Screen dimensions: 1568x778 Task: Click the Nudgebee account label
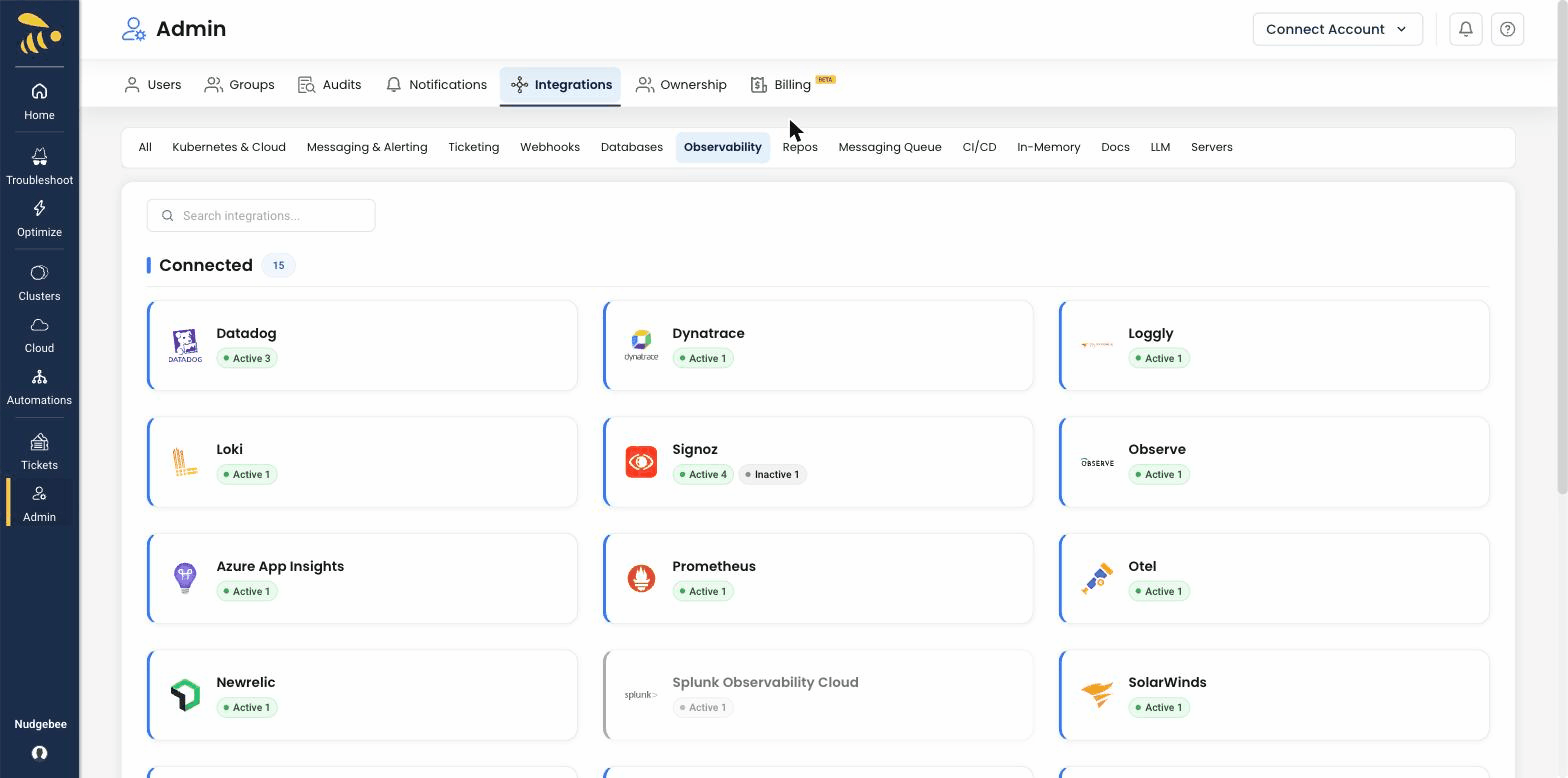tap(40, 724)
